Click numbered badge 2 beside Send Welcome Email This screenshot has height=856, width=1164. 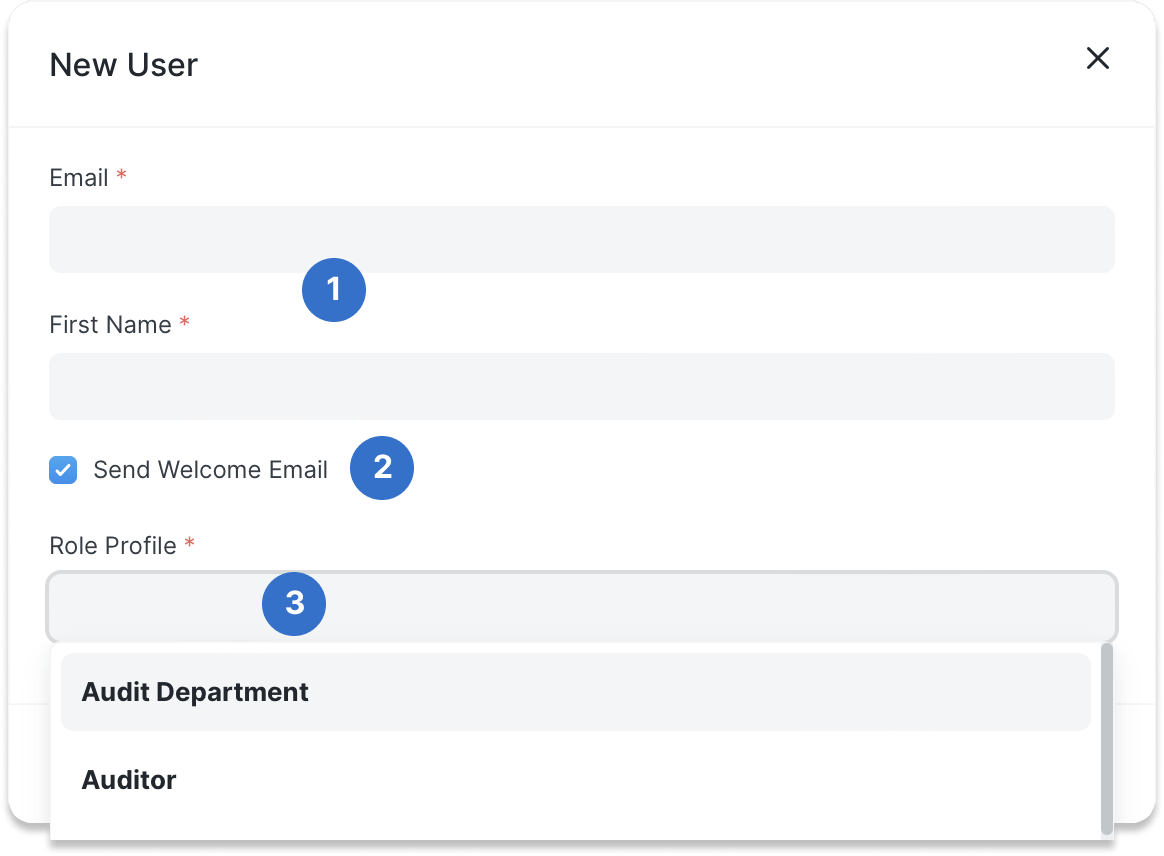click(x=382, y=468)
